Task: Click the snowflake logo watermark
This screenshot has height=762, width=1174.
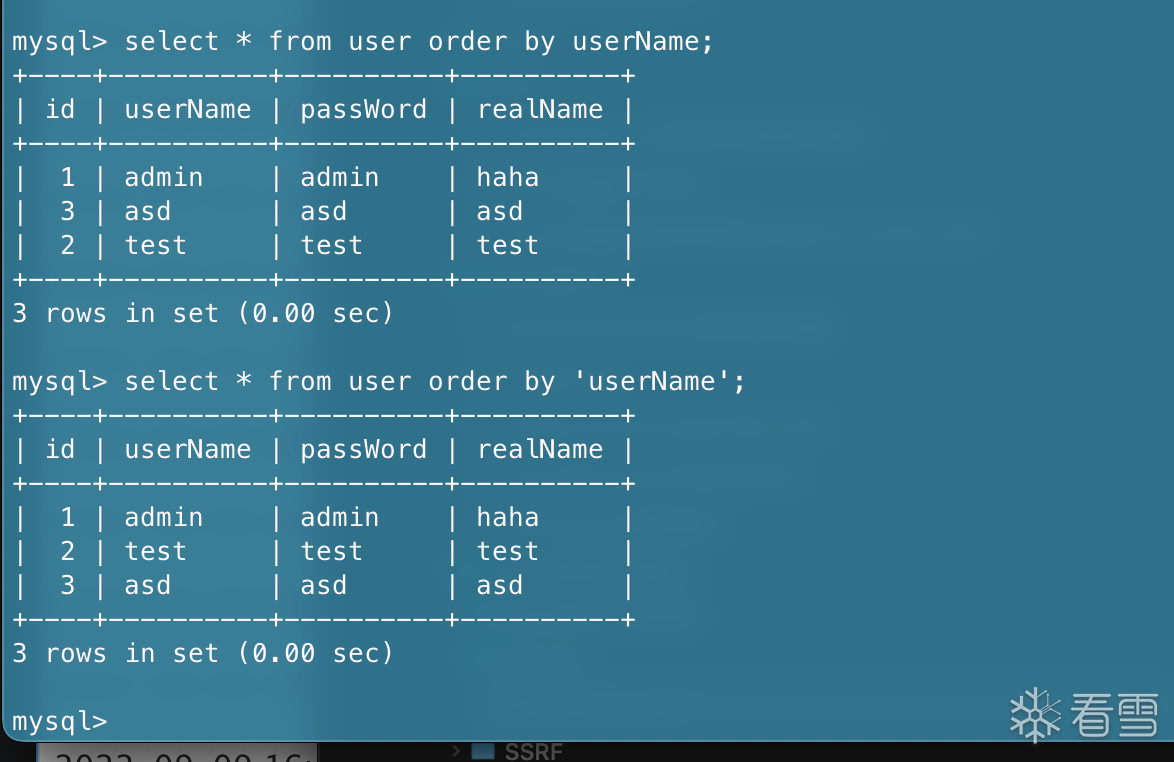Action: [x=1035, y=714]
